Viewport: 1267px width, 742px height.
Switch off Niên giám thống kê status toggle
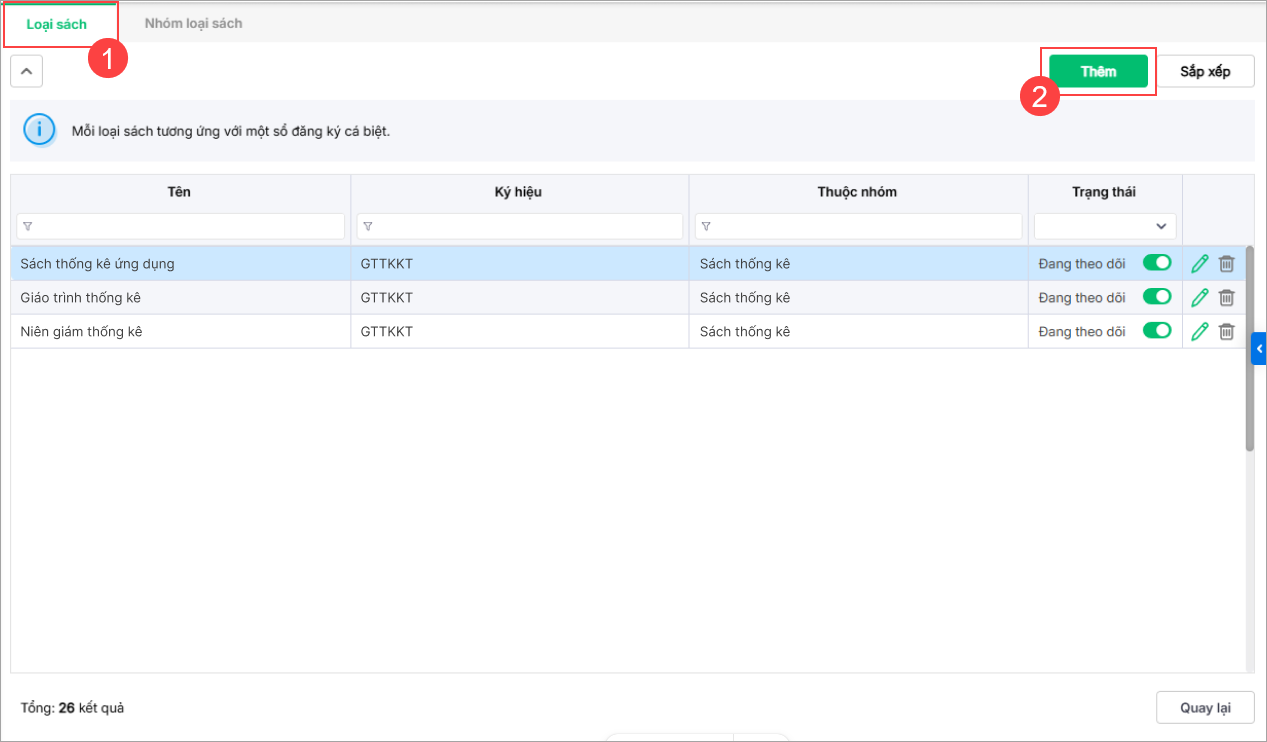click(x=1157, y=331)
